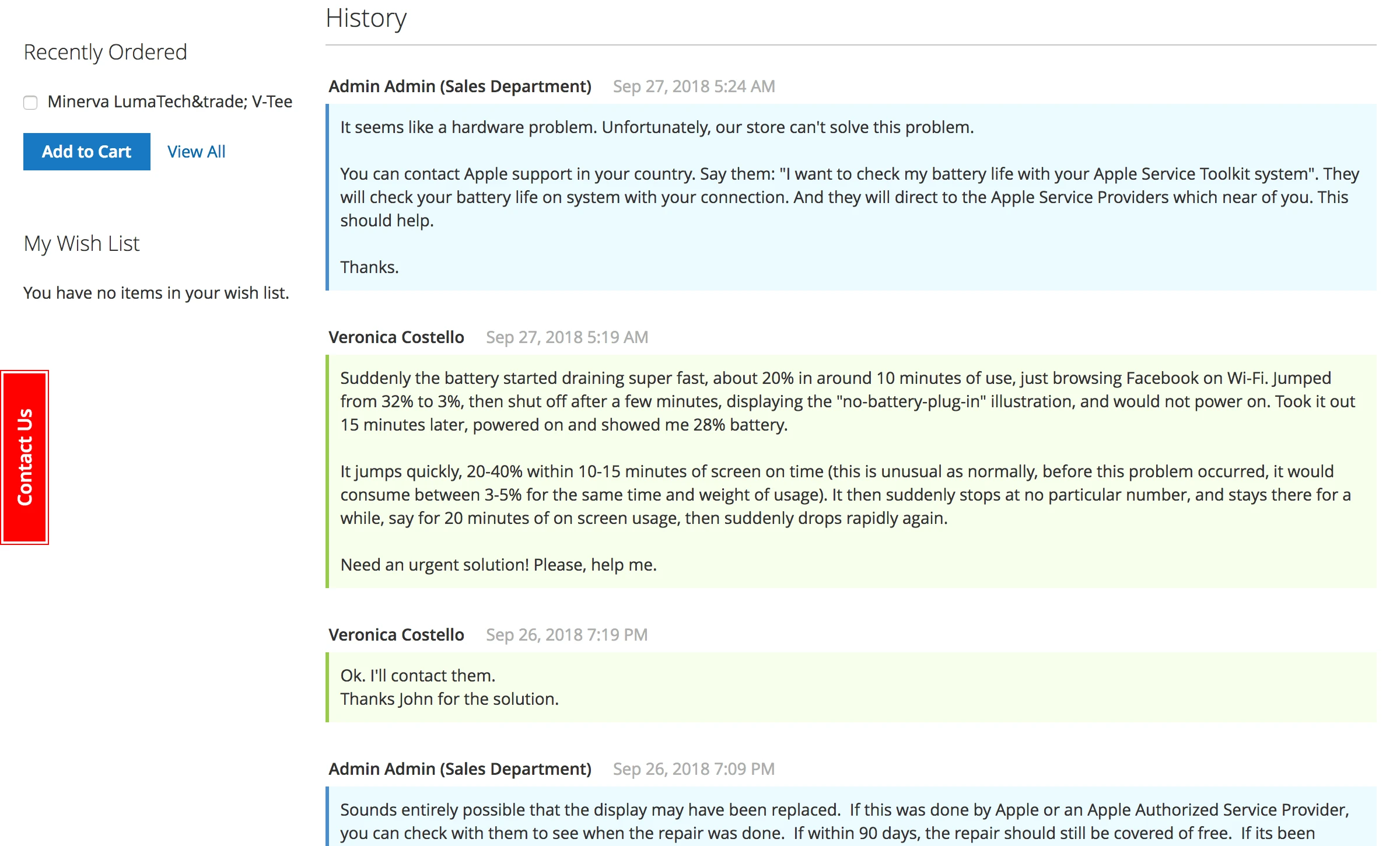Screen dimensions: 1400x846
Task: Click Admin Admin author name on Sep 27 message
Action: (x=460, y=86)
